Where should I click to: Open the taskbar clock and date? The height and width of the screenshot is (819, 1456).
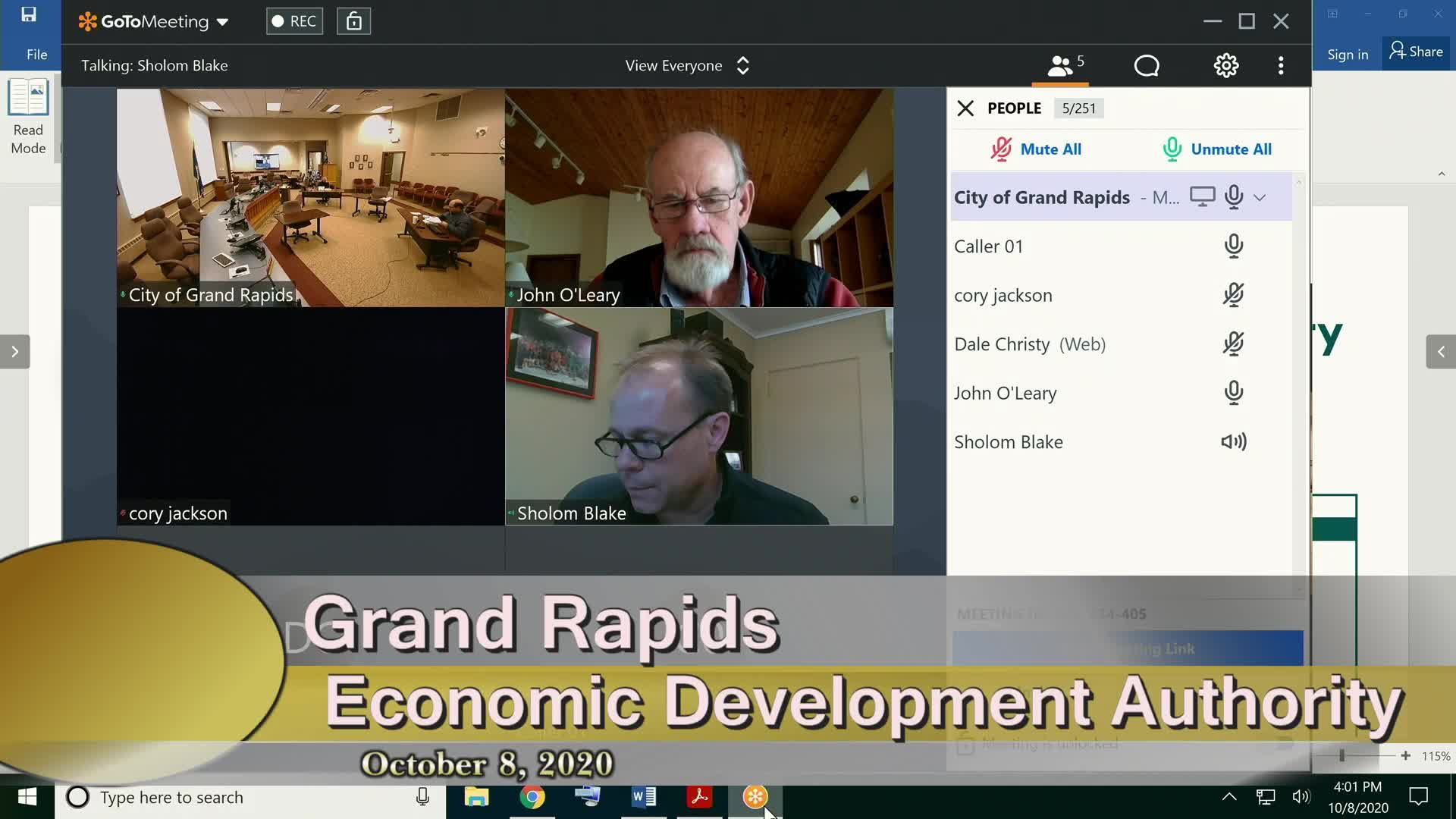pos(1357,797)
